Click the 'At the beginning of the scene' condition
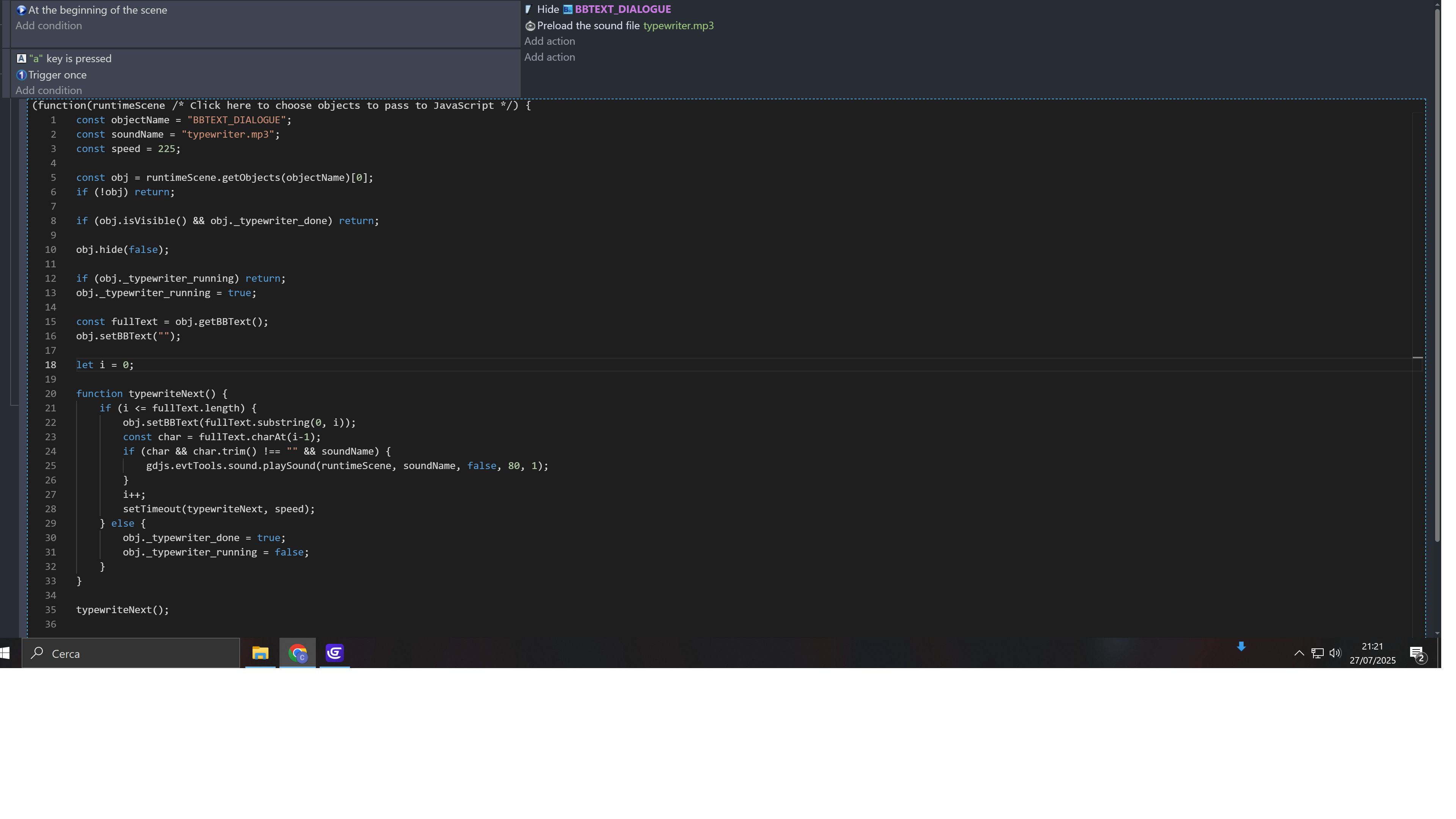 pos(98,10)
